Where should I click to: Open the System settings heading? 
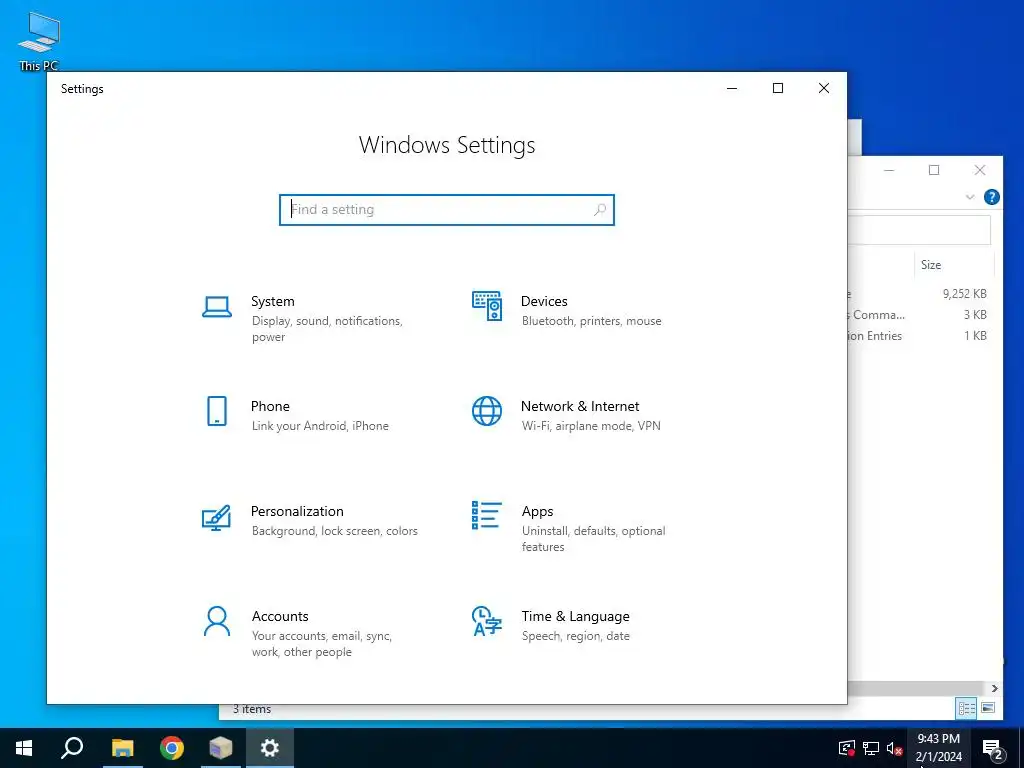click(x=273, y=302)
